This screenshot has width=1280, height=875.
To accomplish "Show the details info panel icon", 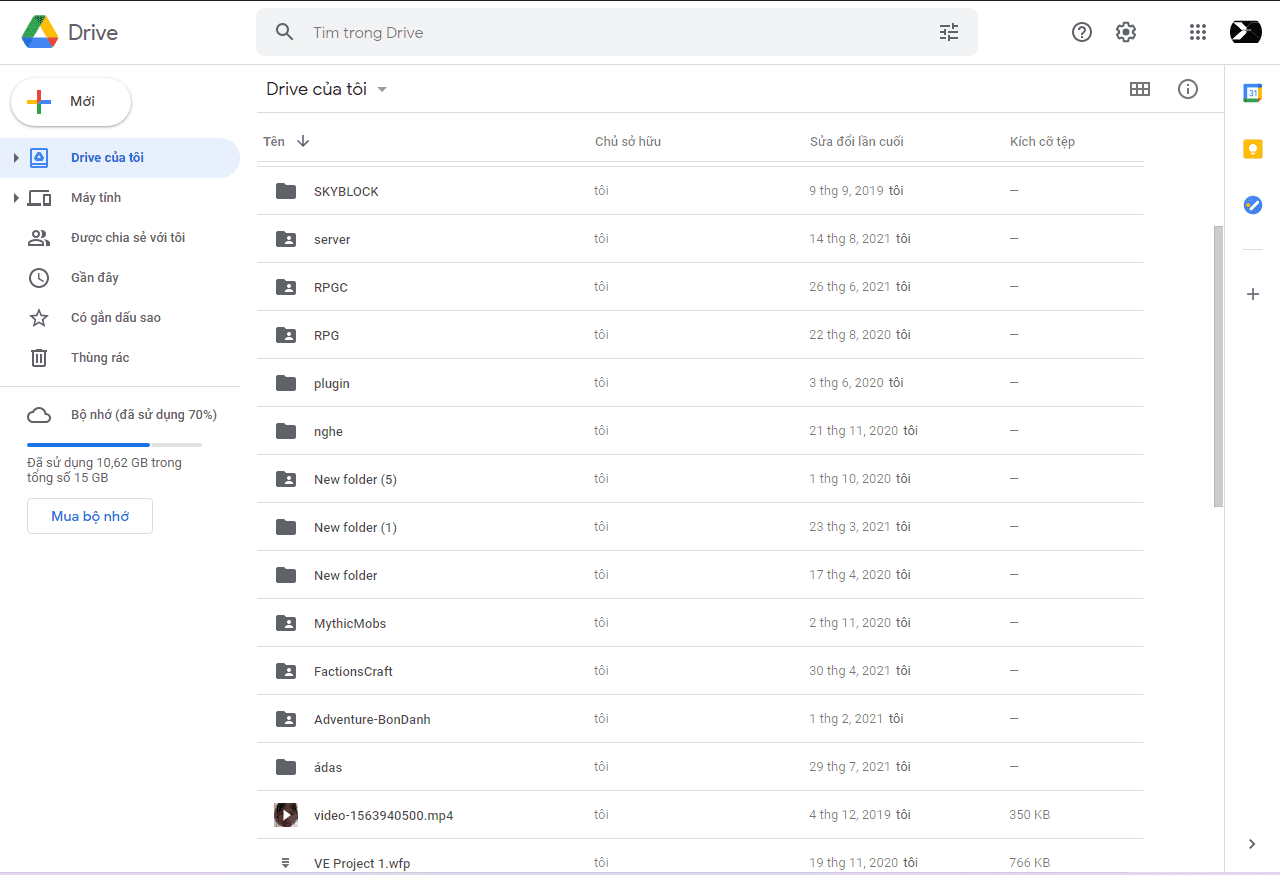I will (x=1187, y=89).
